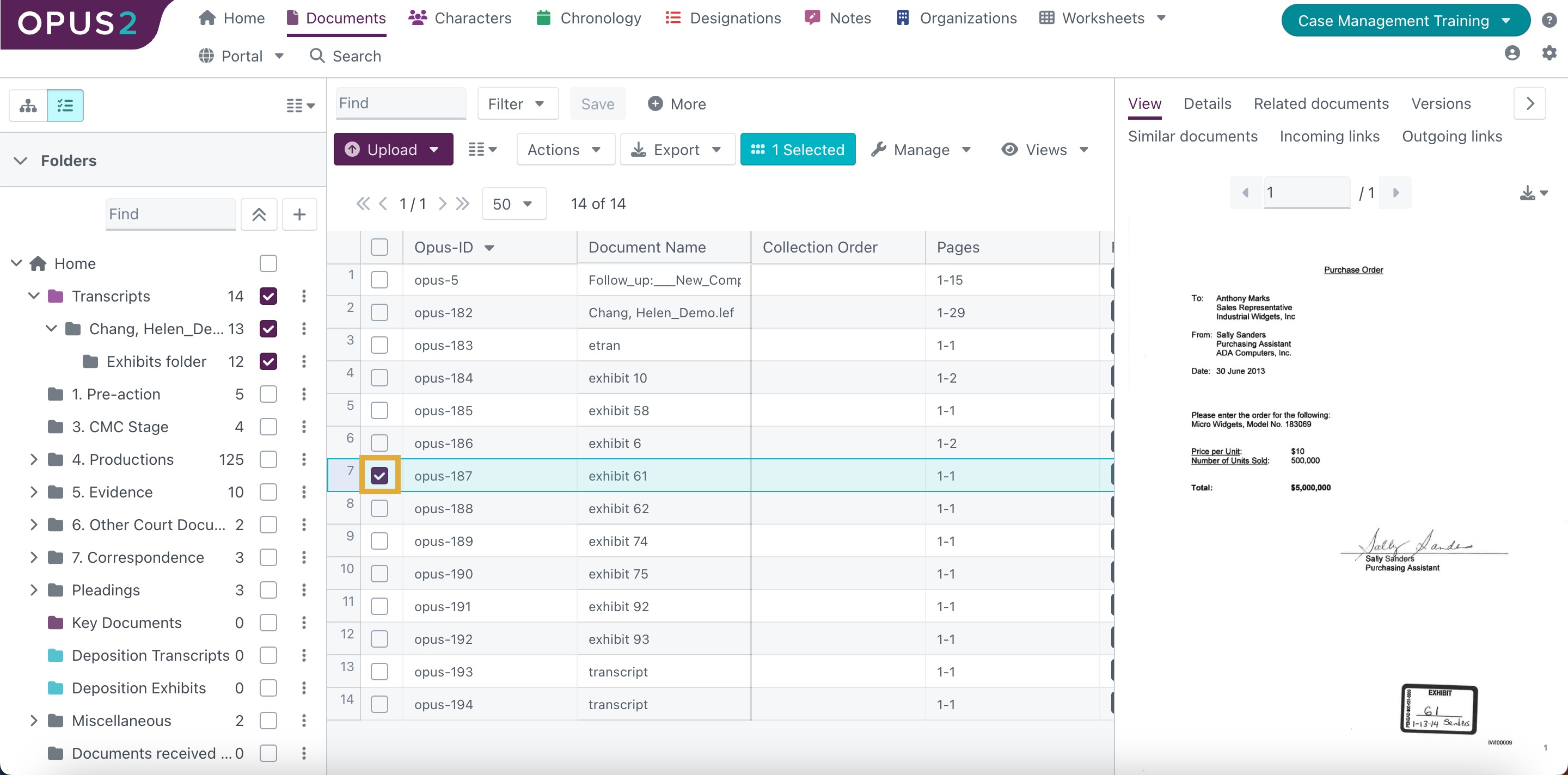This screenshot has height=775, width=1568.
Task: Toggle the select-all checkbox in table header
Action: coord(379,247)
